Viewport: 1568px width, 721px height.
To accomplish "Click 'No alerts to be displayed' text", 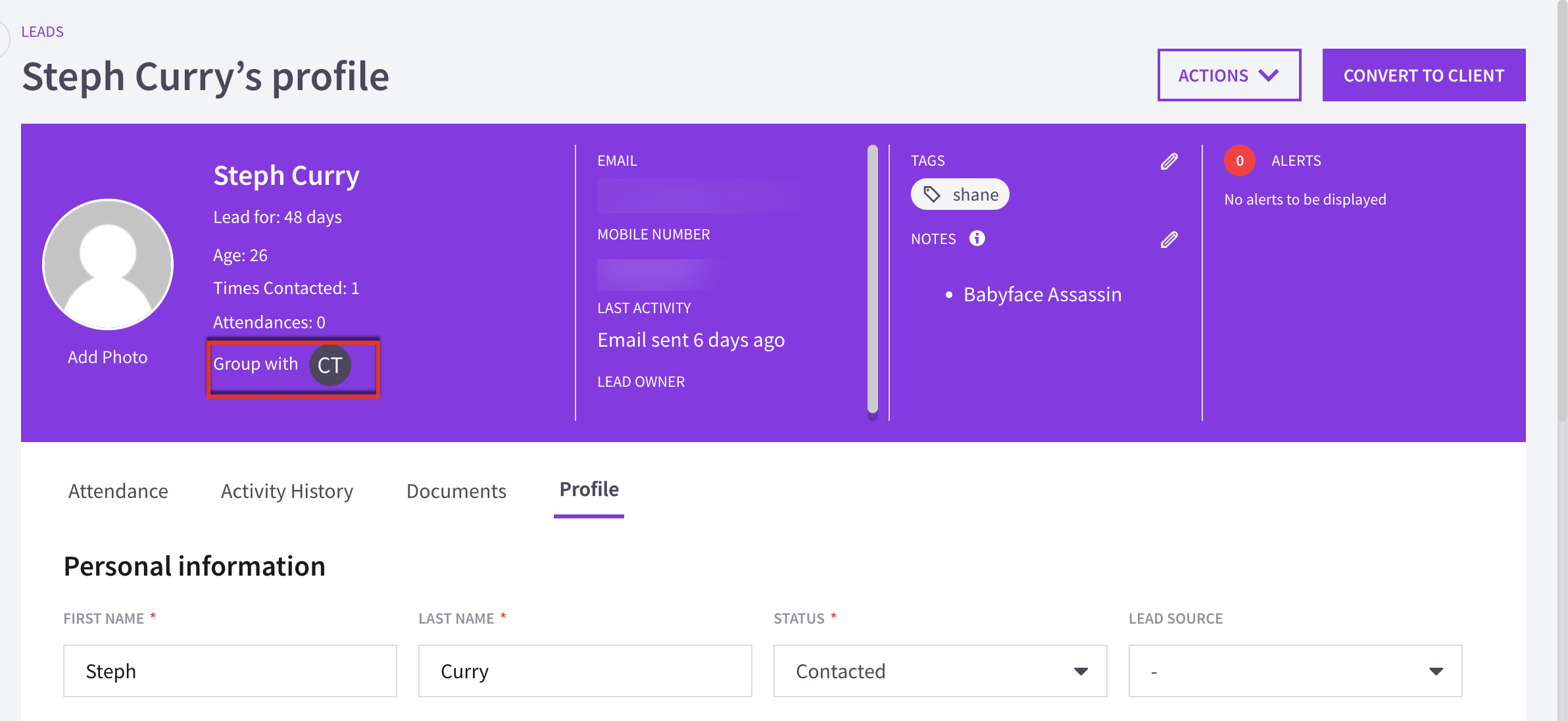I will pyautogui.click(x=1305, y=199).
